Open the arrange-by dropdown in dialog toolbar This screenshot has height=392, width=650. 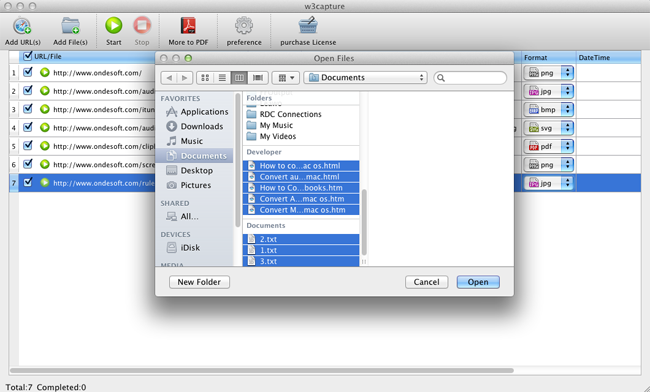click(x=286, y=77)
